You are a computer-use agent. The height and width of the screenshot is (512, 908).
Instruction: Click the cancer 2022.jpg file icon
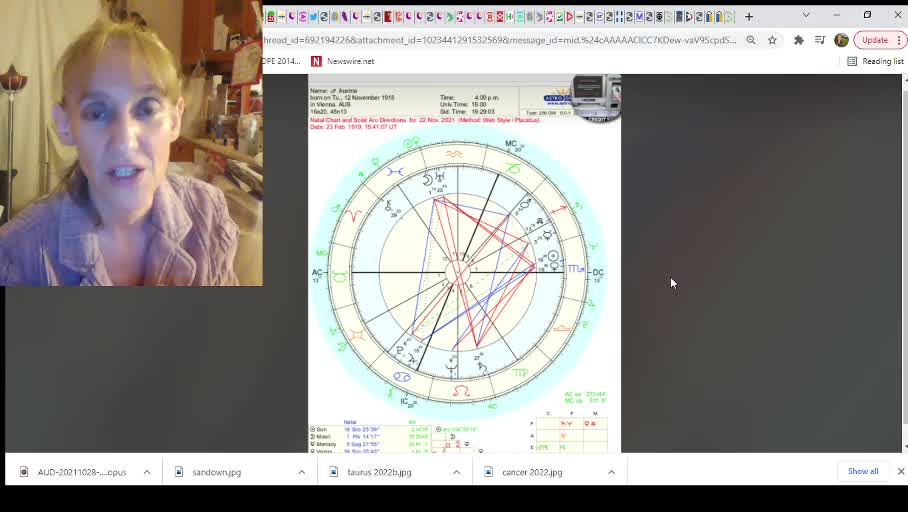(488, 472)
